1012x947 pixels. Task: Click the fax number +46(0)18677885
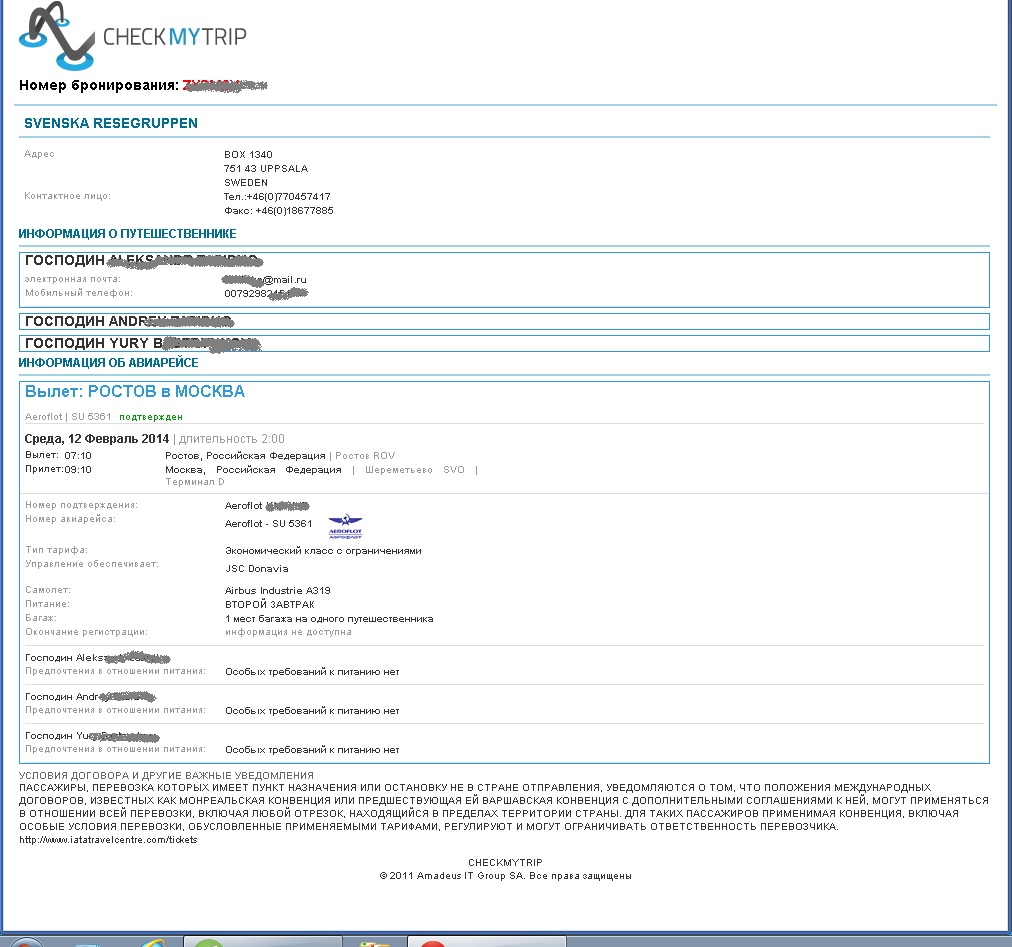[x=294, y=210]
